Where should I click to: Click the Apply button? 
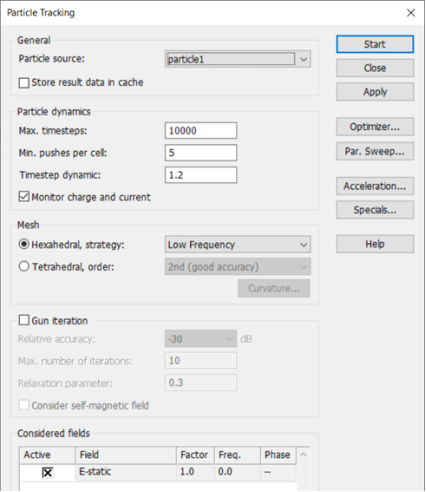coord(375,92)
